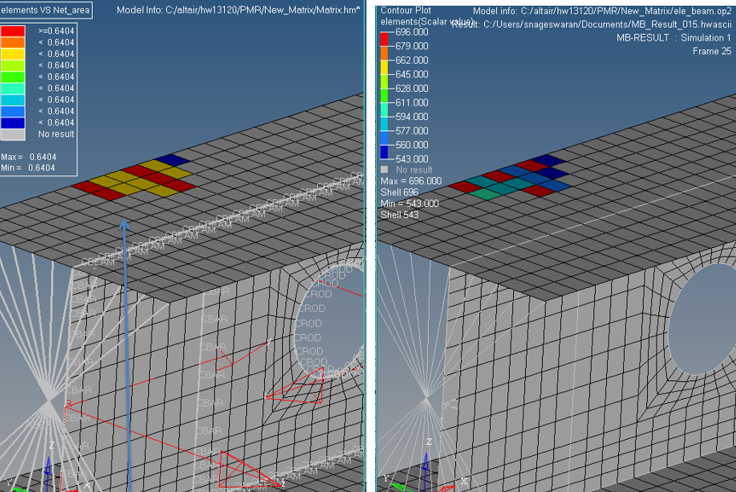
Task: Click the 696.000 legend value in right window
Action: [412, 32]
